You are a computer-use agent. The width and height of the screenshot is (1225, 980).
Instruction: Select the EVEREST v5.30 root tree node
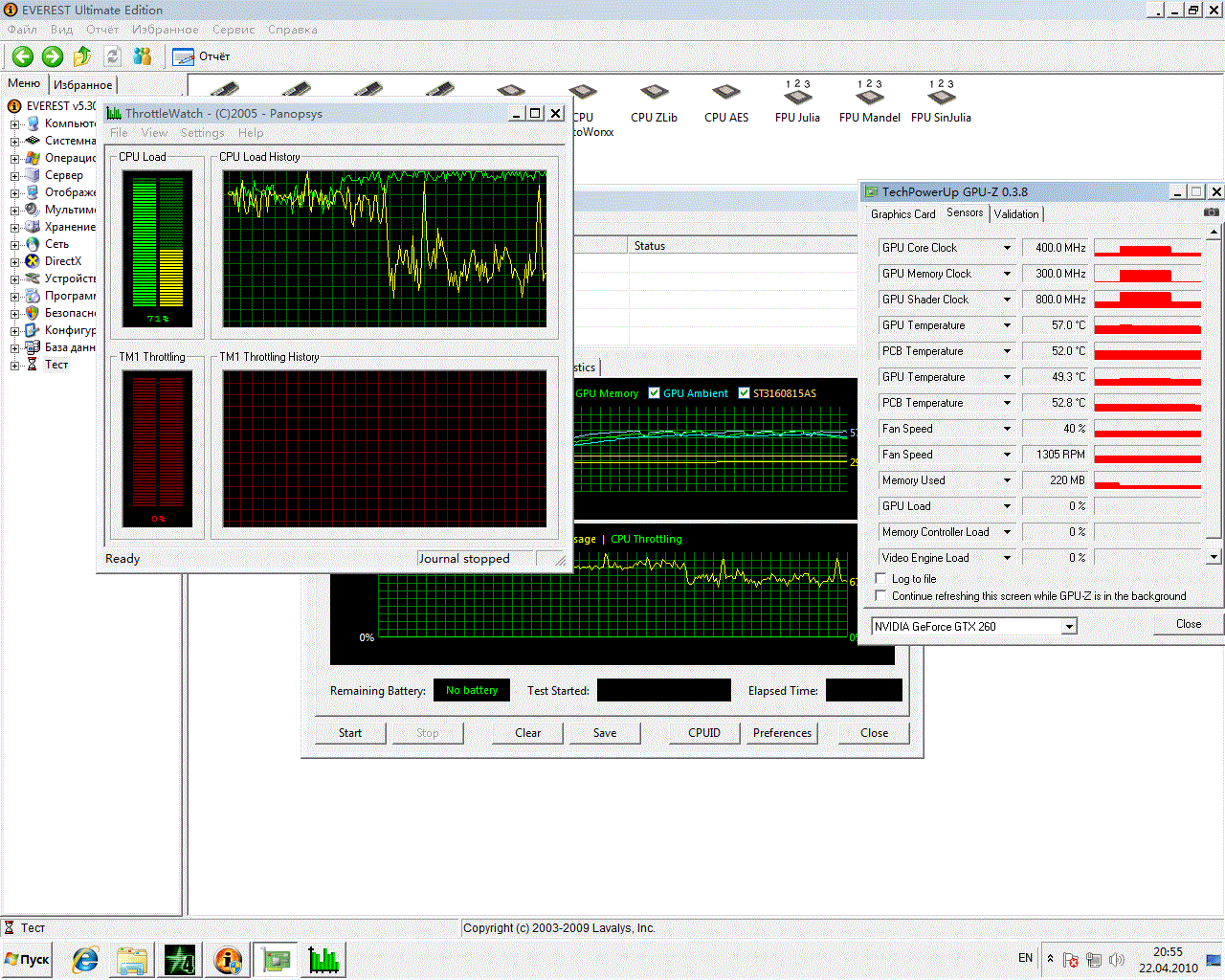(x=53, y=106)
